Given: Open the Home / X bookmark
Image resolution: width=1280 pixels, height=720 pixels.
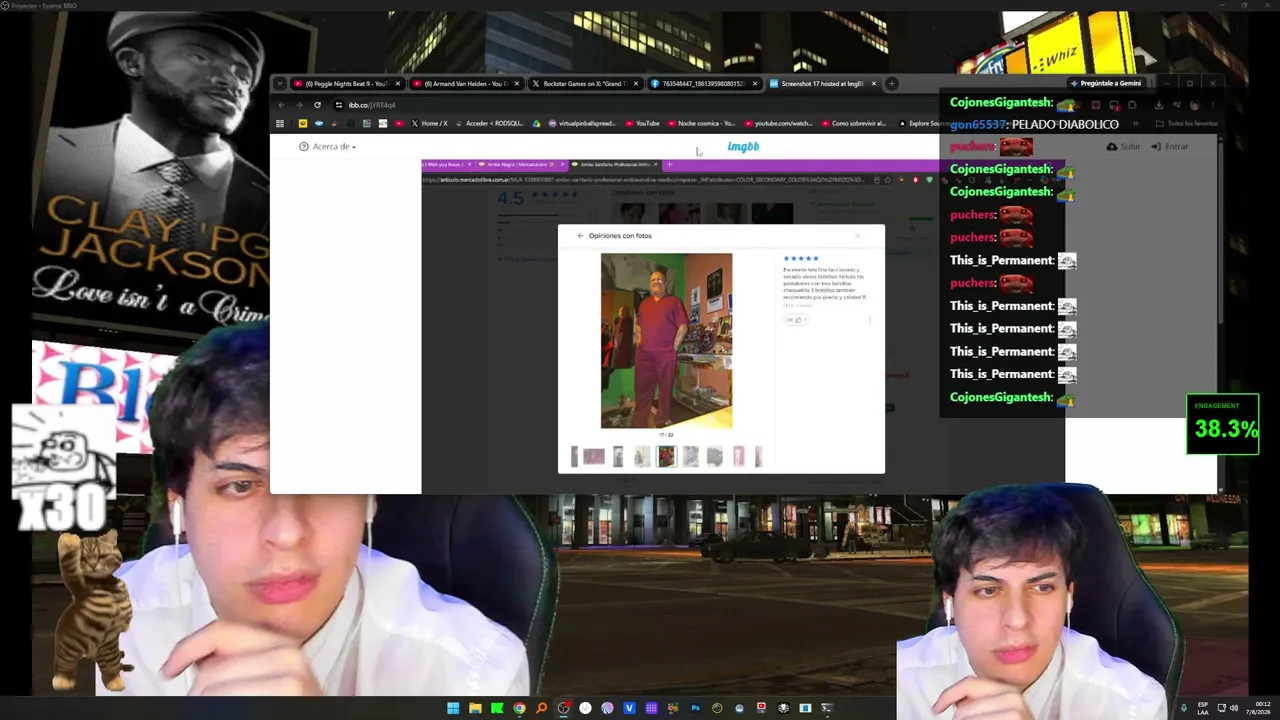Looking at the screenshot, I should pyautogui.click(x=429, y=124).
